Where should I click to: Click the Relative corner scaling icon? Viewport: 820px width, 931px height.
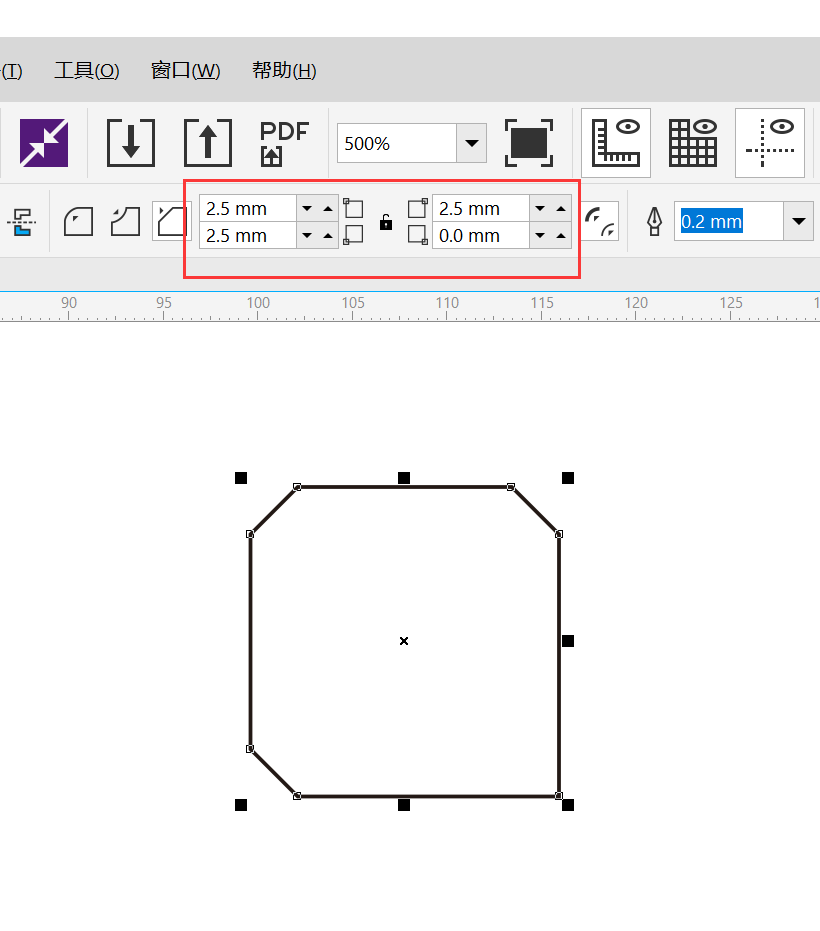pyautogui.click(x=600, y=221)
